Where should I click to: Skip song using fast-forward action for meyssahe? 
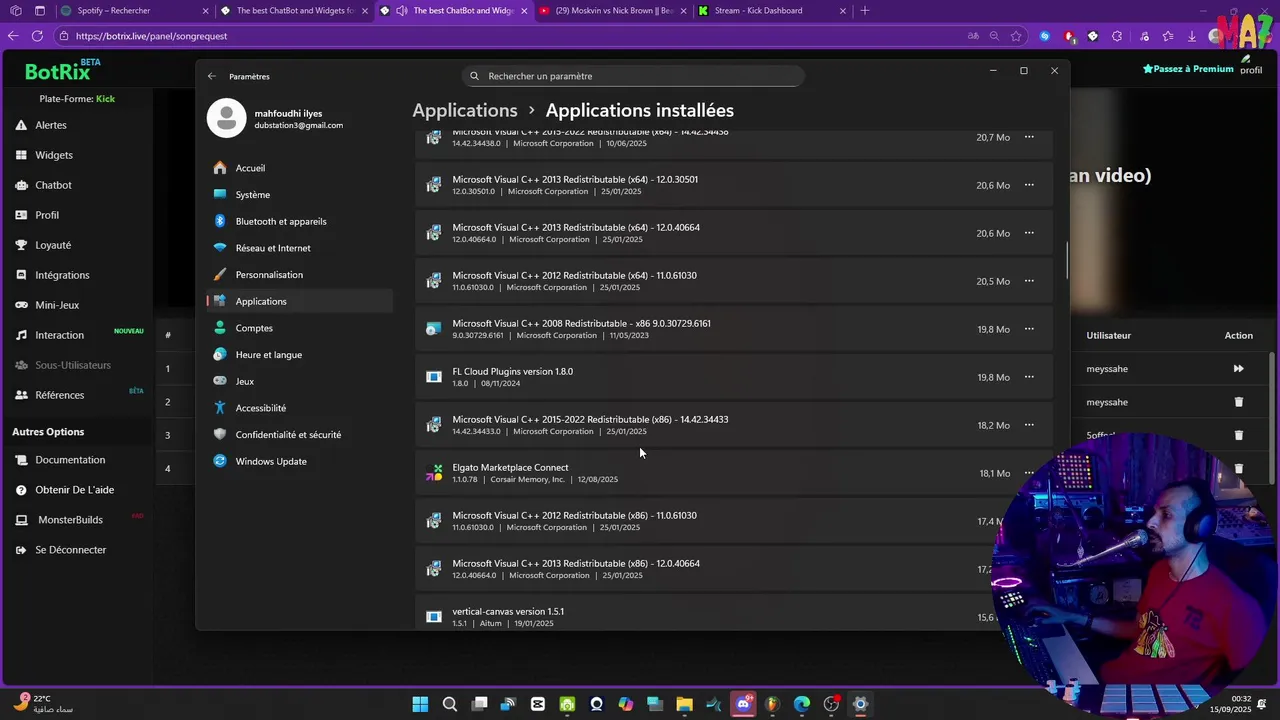pyautogui.click(x=1238, y=369)
